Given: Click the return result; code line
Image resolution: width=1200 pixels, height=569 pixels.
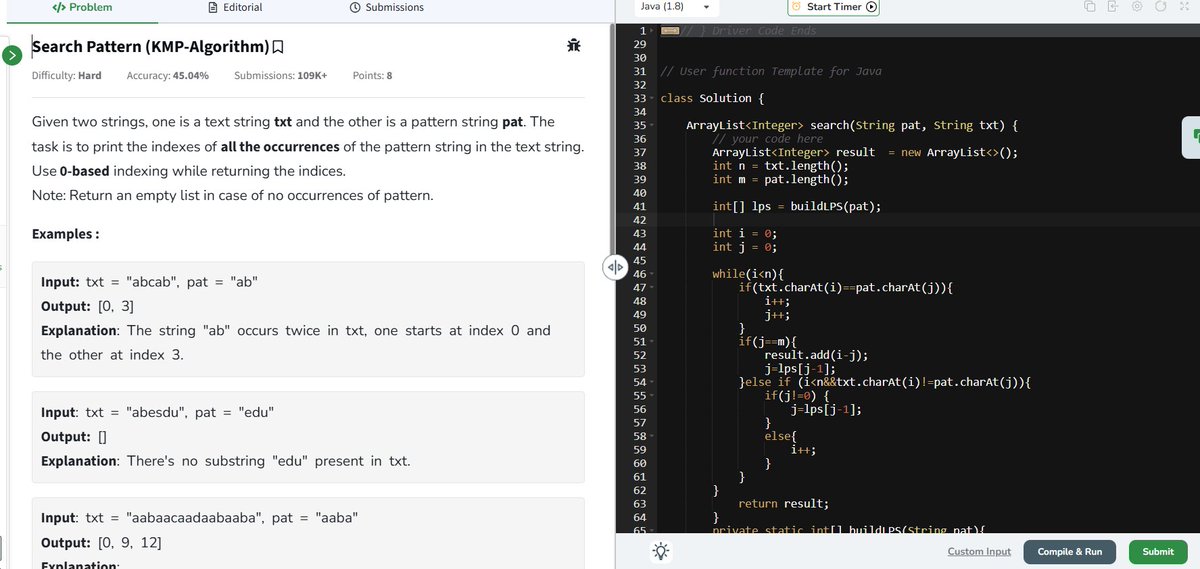Looking at the screenshot, I should tap(783, 504).
